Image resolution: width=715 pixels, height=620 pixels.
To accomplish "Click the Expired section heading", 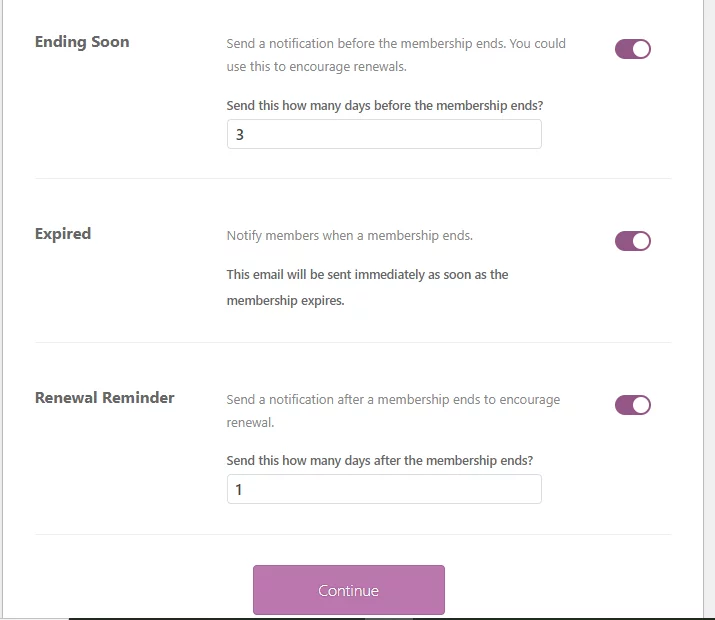I will point(63,234).
